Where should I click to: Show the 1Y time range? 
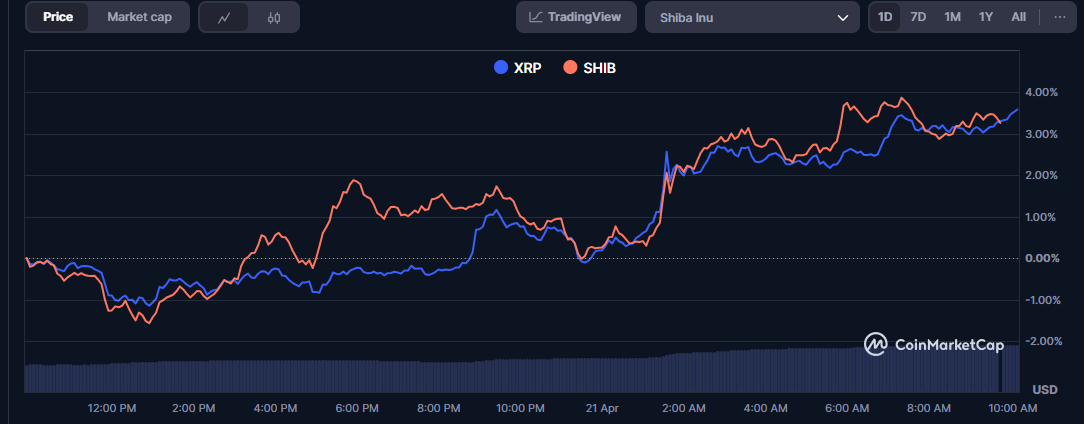[986, 17]
